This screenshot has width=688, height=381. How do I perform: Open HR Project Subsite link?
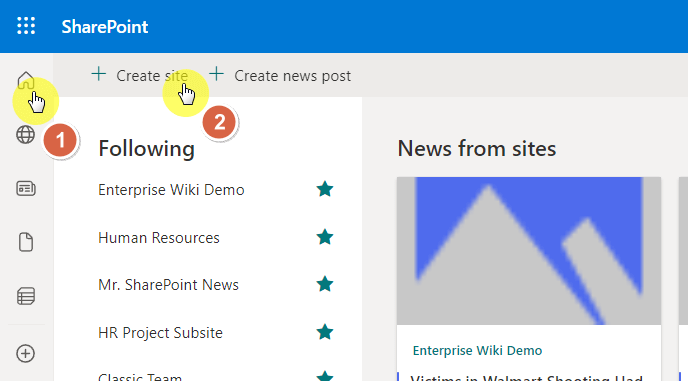(x=161, y=333)
